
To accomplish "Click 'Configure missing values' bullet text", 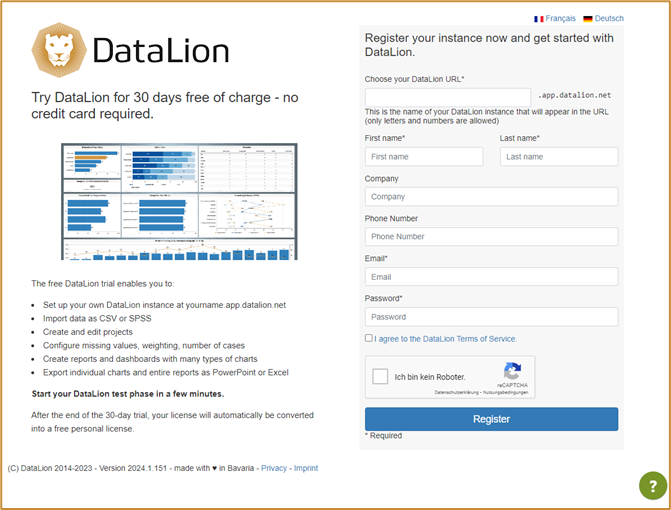I will (x=144, y=345).
